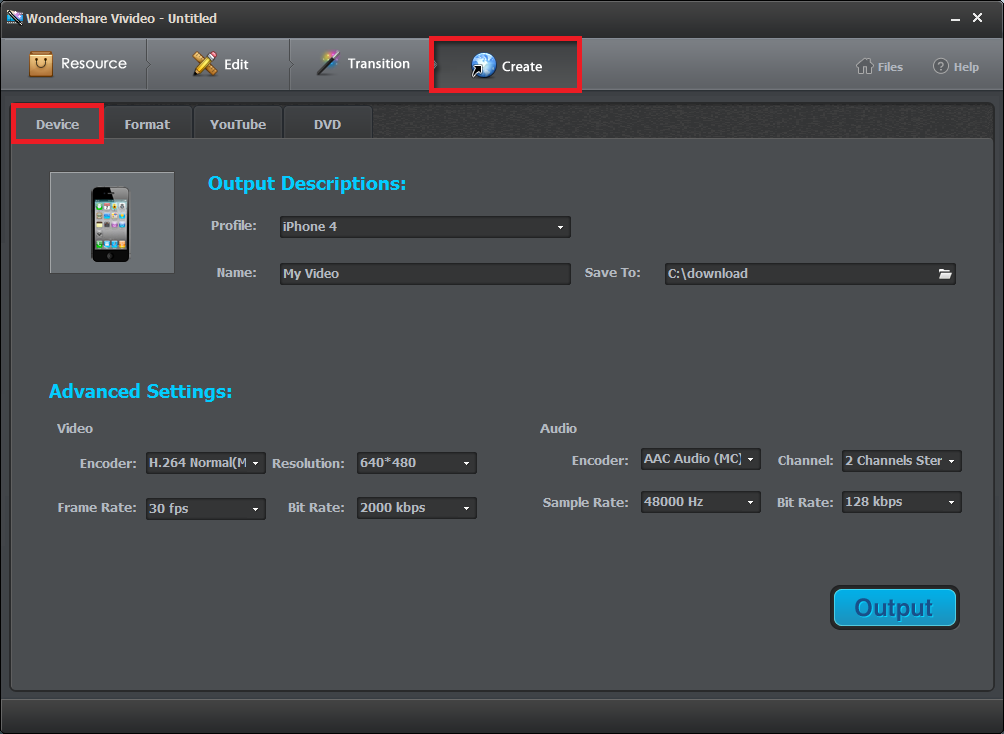Expand the Profile dropdown showing iPhone 4
Viewport: 1004px width, 734px height.
425,227
